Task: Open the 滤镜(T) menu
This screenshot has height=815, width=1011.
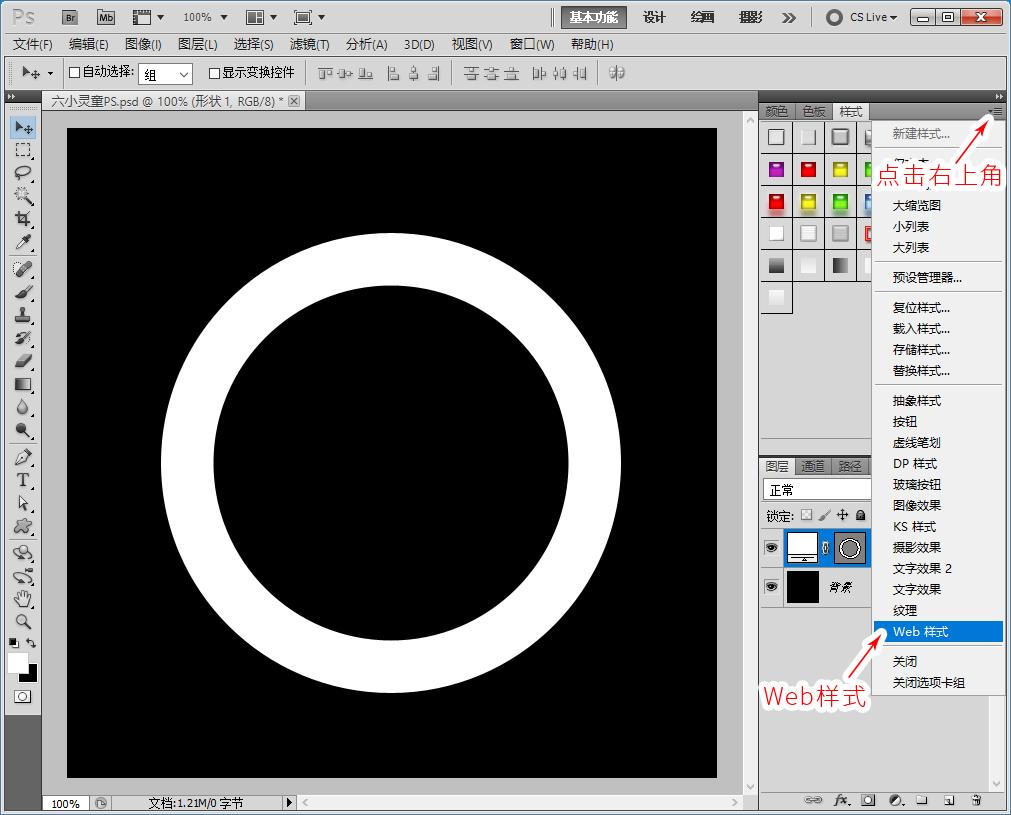Action: (309, 44)
